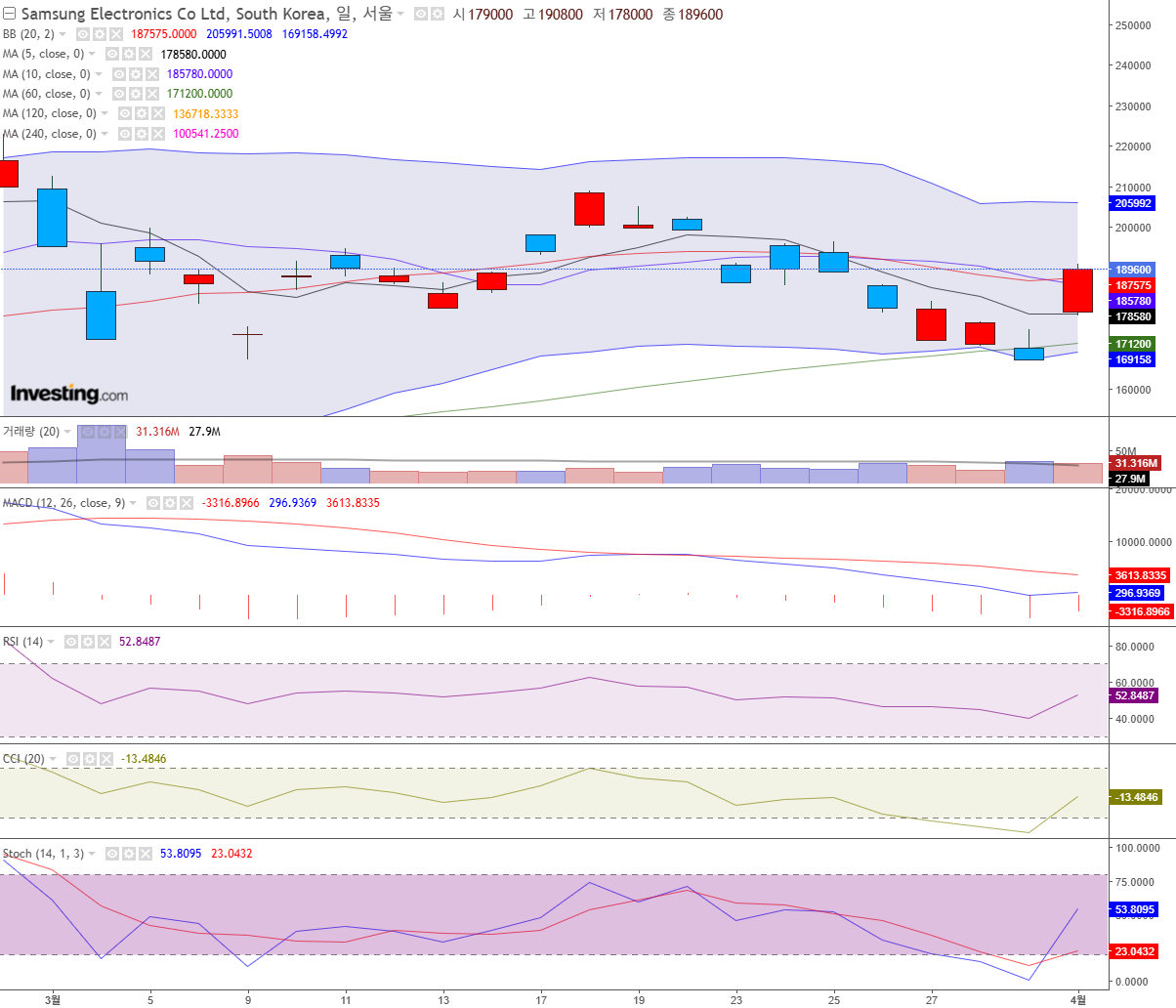Hide MA (60, close, 0) using its eye icon
This screenshot has height=1008, width=1176.
pyautogui.click(x=119, y=94)
